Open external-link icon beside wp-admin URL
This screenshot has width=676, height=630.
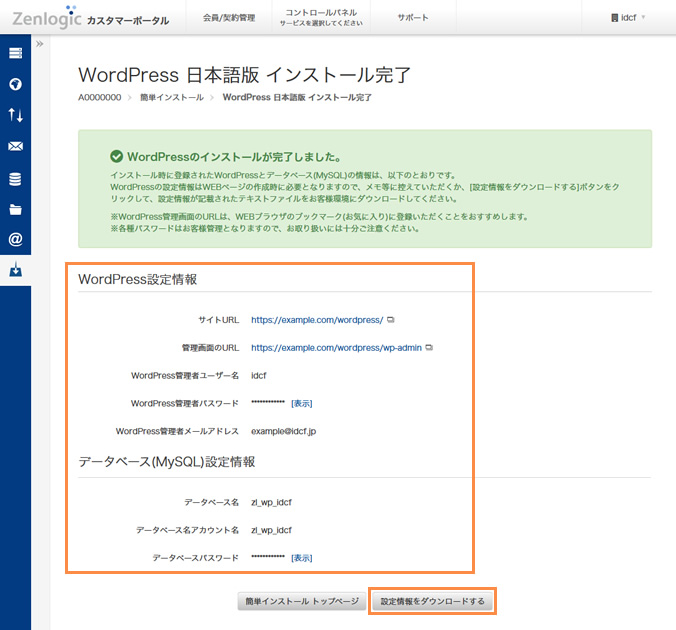tap(429, 348)
